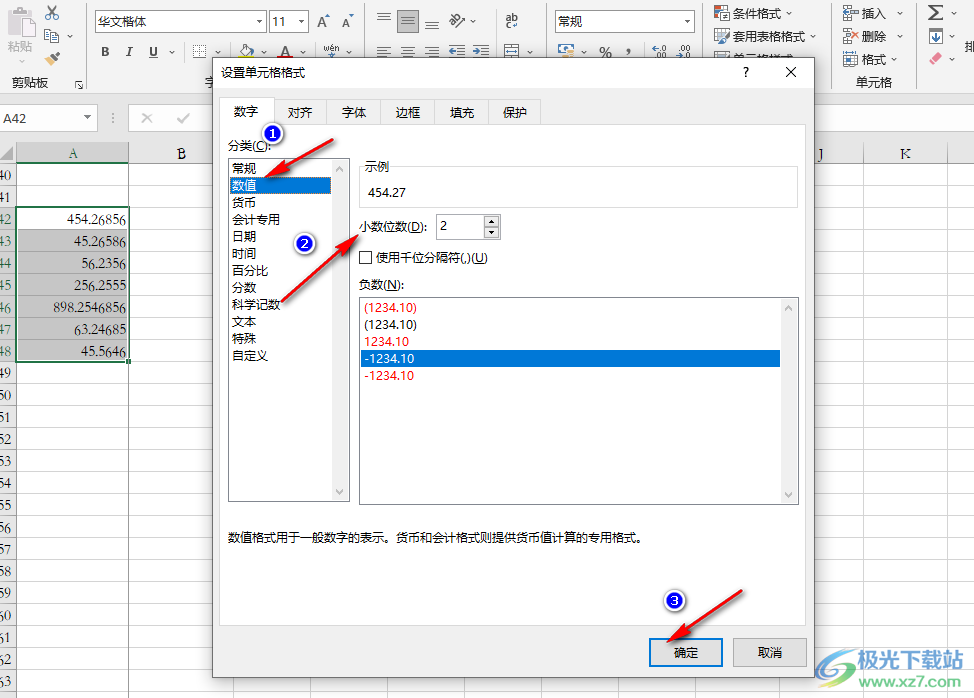
Task: Center text horizontally in ribbon
Action: click(408, 51)
